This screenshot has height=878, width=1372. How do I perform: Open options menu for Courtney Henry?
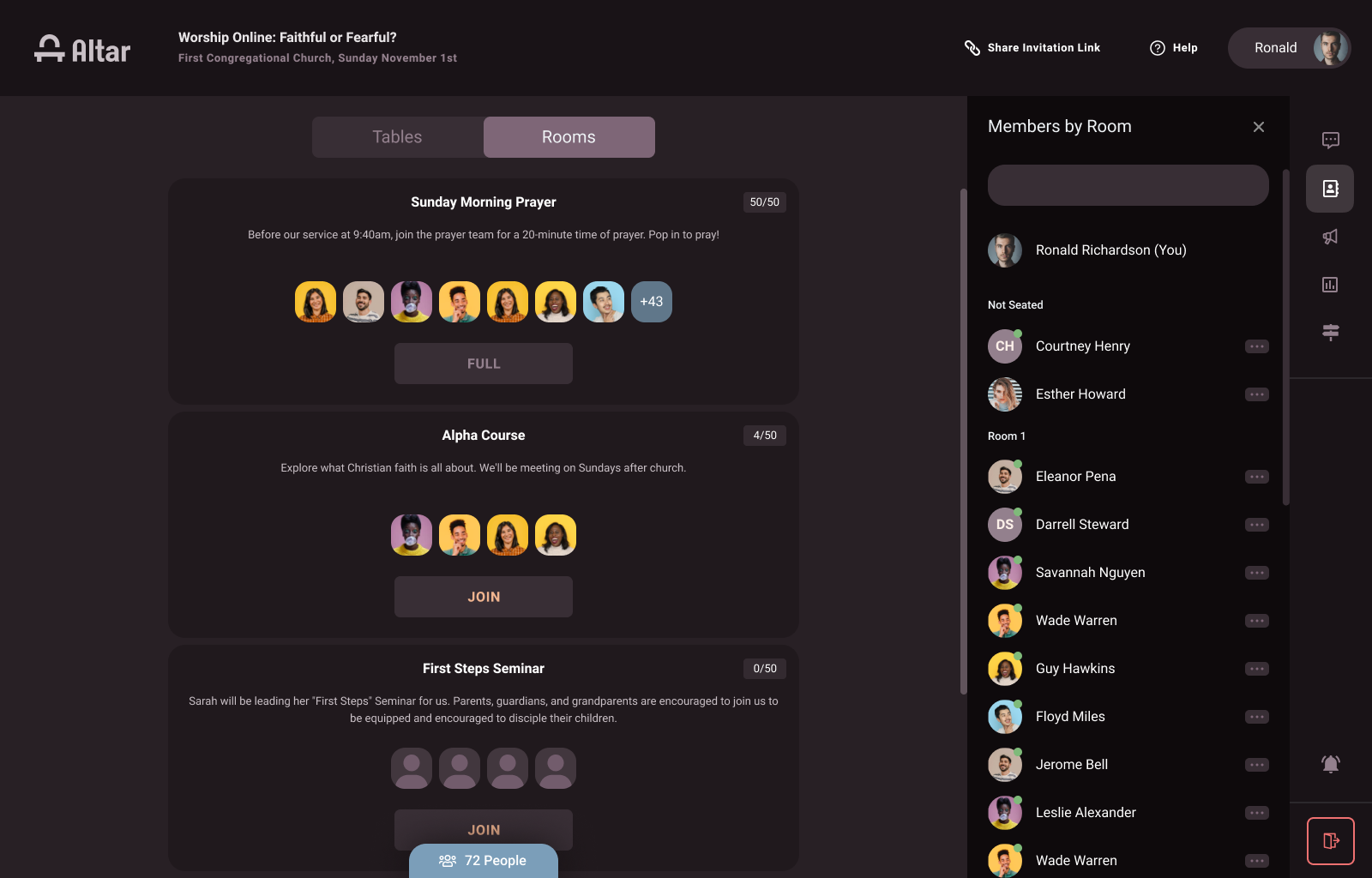[x=1257, y=346]
